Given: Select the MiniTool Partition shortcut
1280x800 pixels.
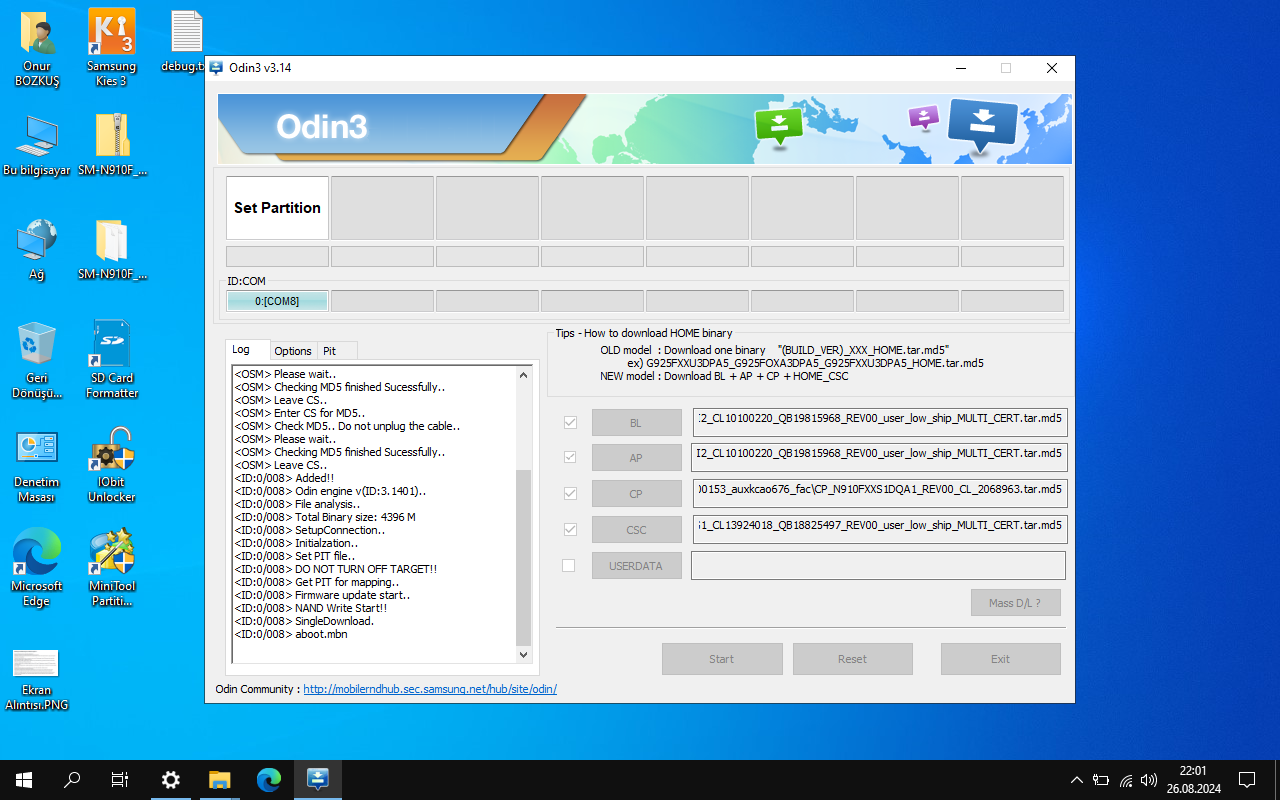Looking at the screenshot, I should 112,568.
